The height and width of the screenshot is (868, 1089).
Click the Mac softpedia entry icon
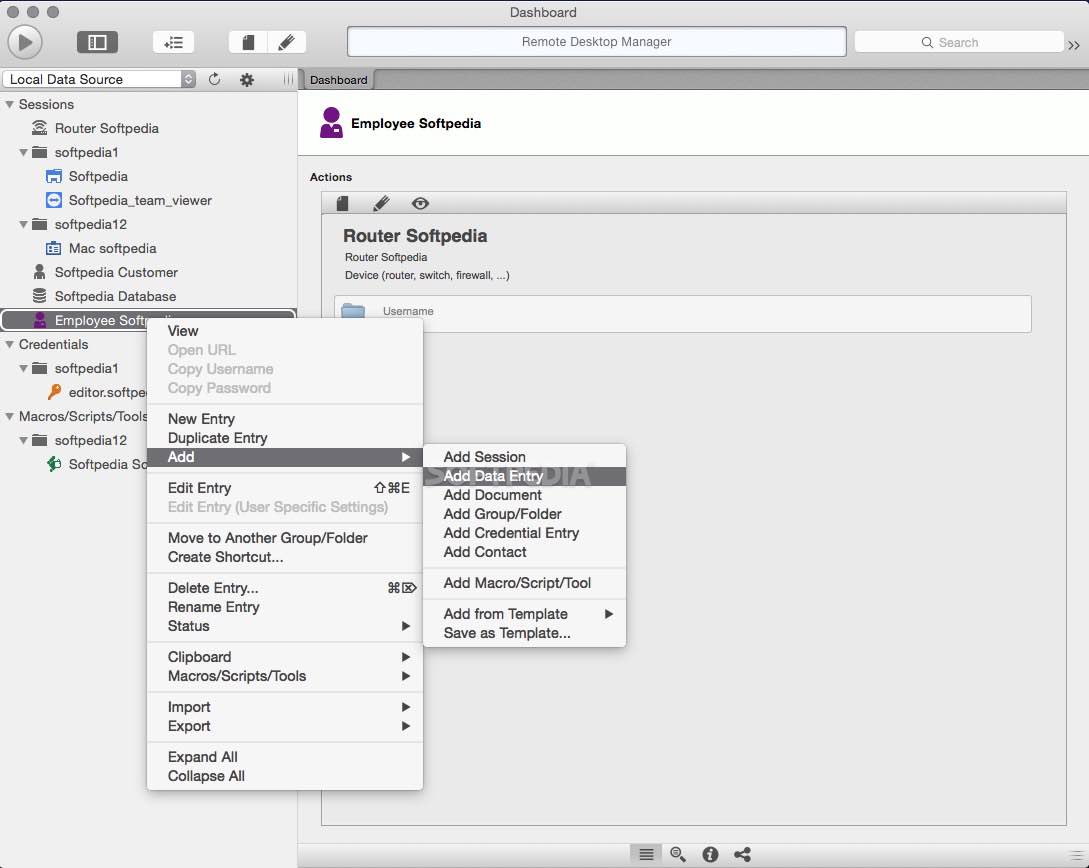53,248
